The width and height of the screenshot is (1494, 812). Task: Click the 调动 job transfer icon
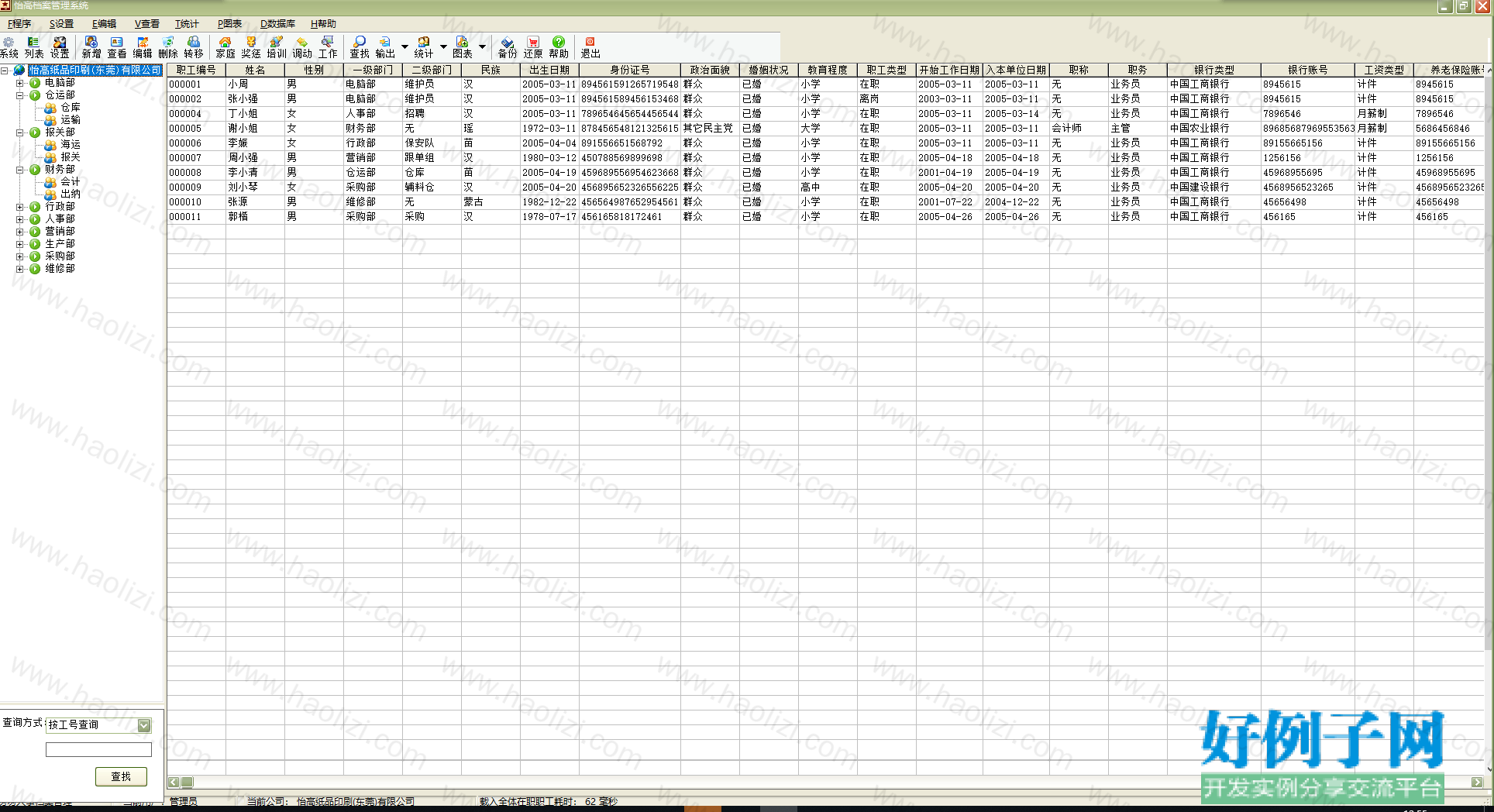[x=302, y=47]
